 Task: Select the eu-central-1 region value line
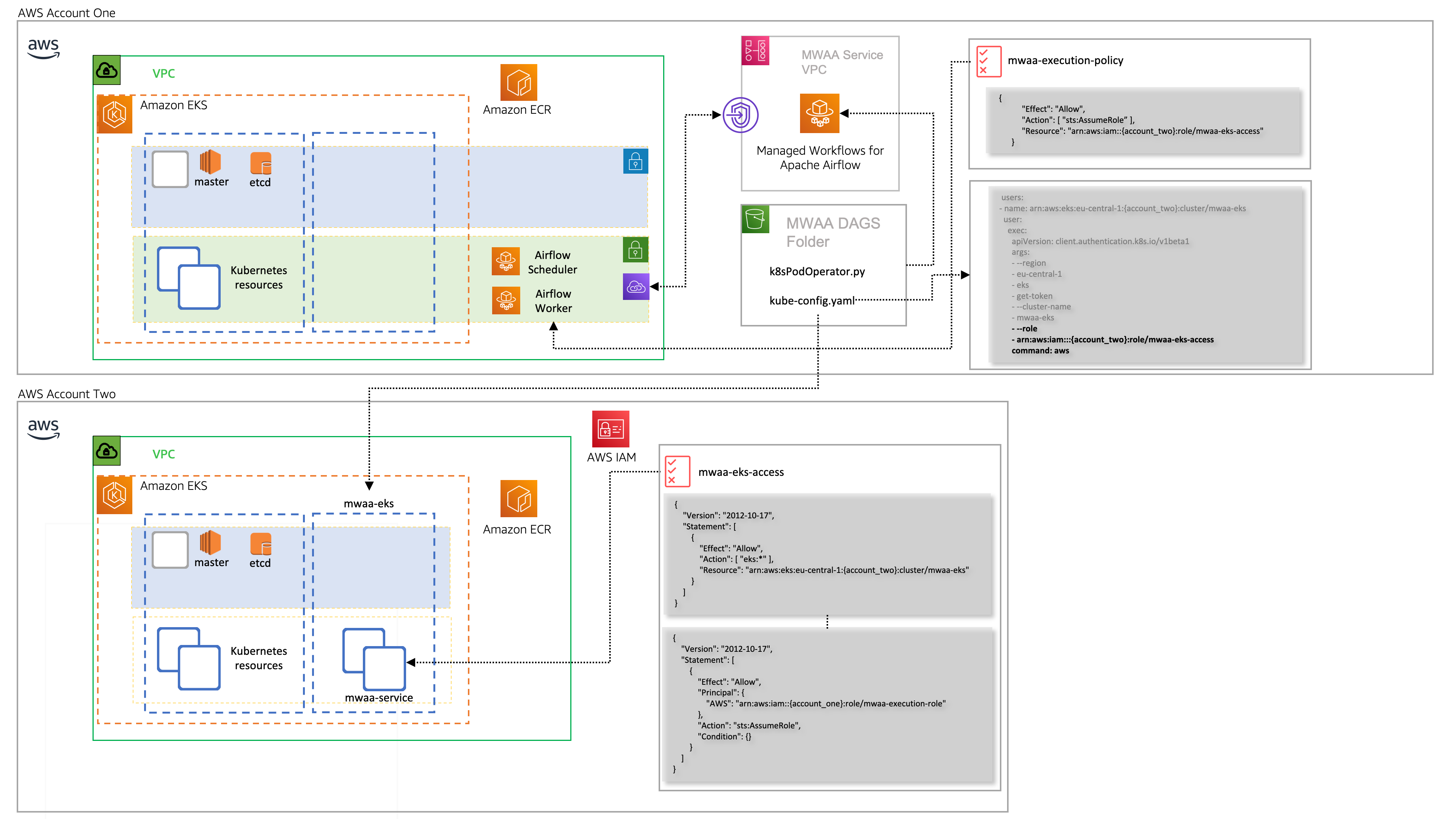[1037, 274]
